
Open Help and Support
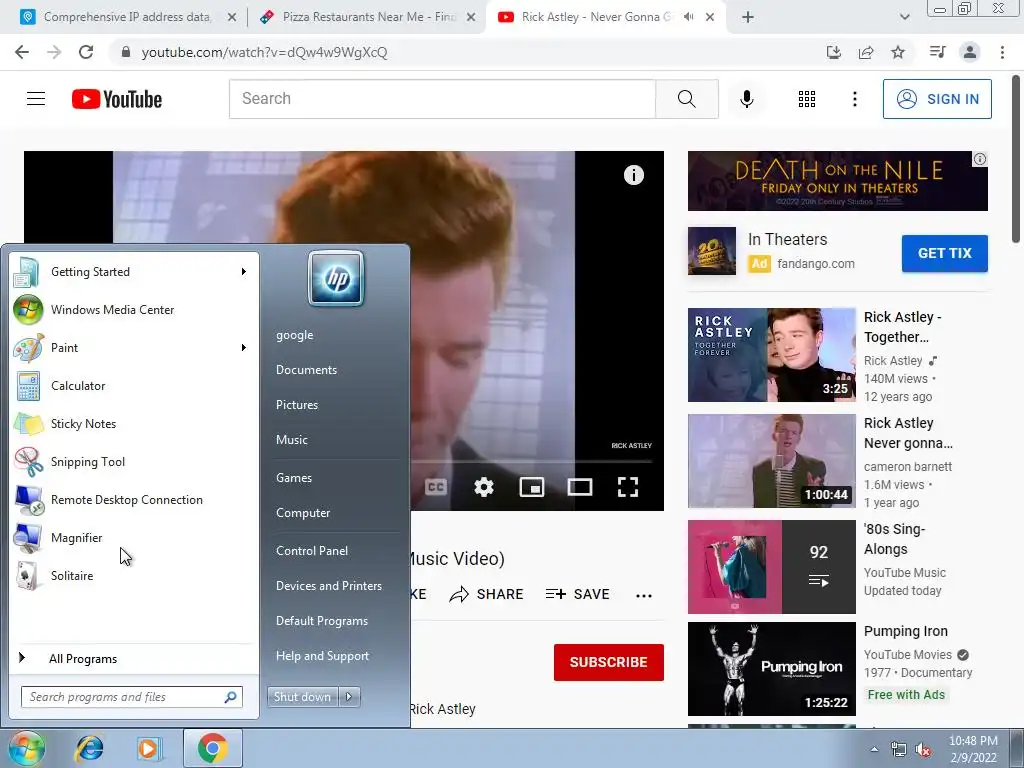point(322,656)
